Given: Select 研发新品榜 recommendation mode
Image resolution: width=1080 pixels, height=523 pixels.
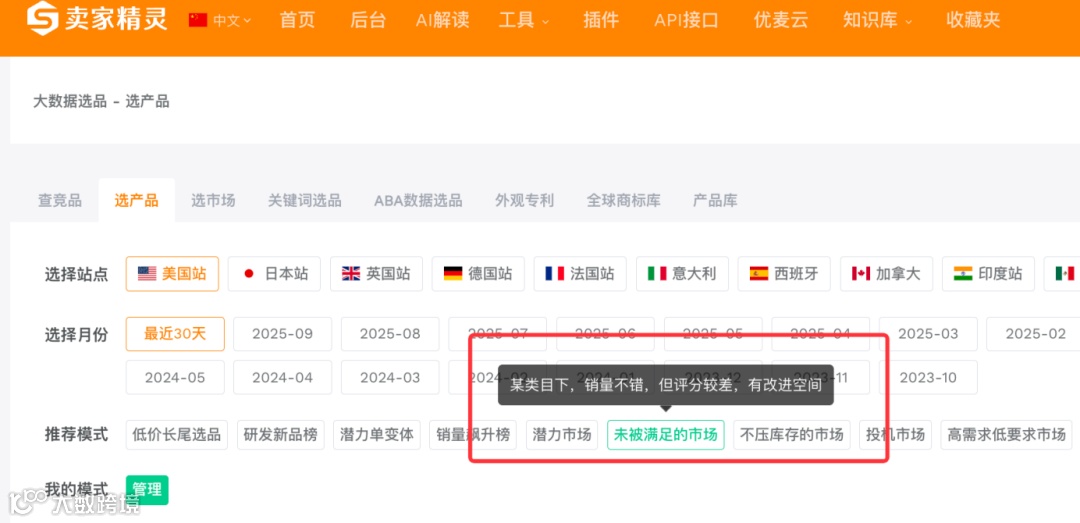Looking at the screenshot, I should [280, 435].
